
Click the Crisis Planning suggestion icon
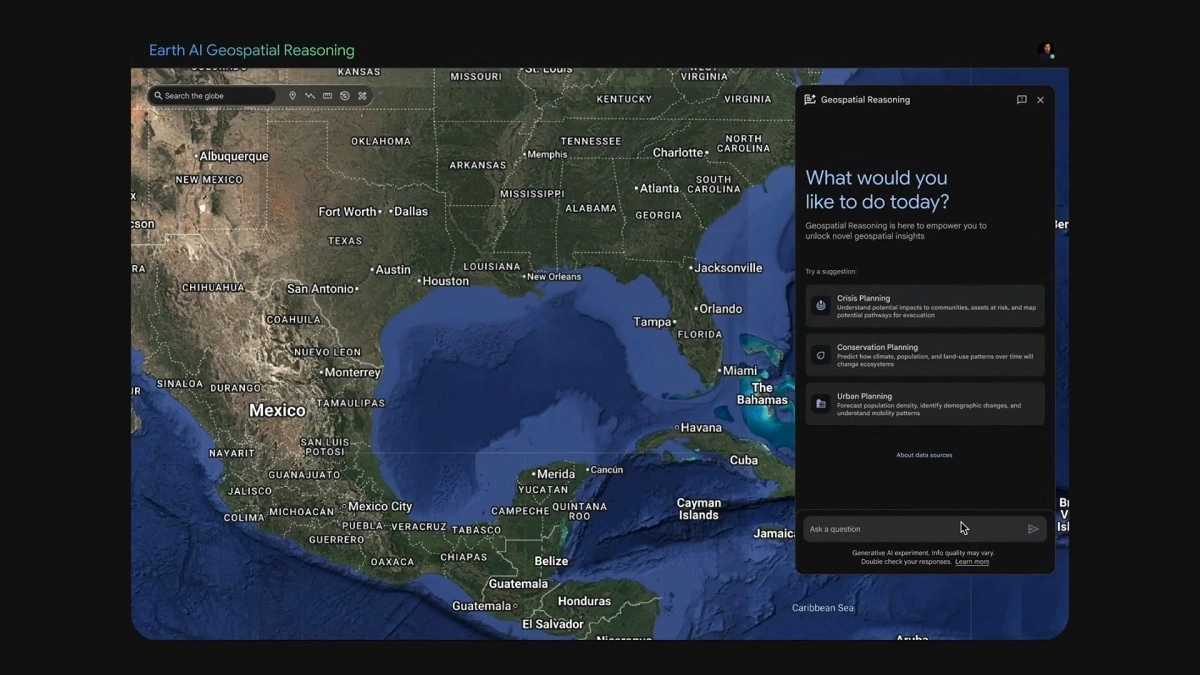click(821, 306)
